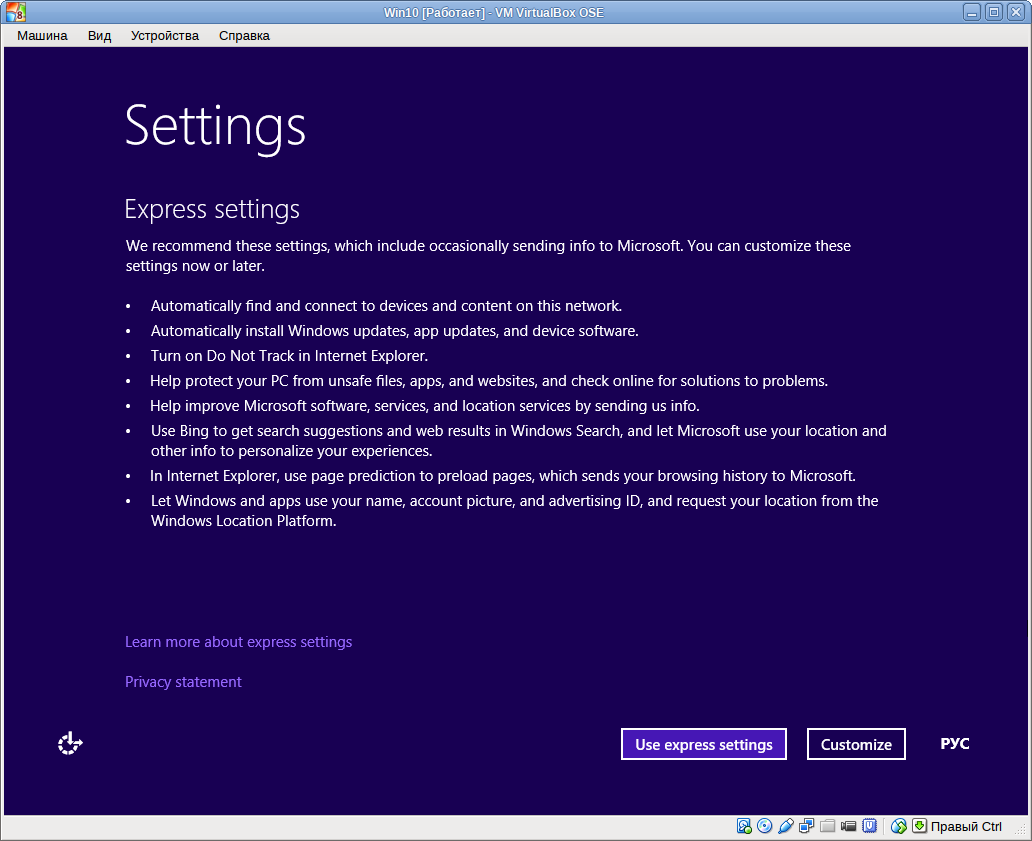Click the Express settings heading
This screenshot has width=1032, height=841.
point(212,209)
